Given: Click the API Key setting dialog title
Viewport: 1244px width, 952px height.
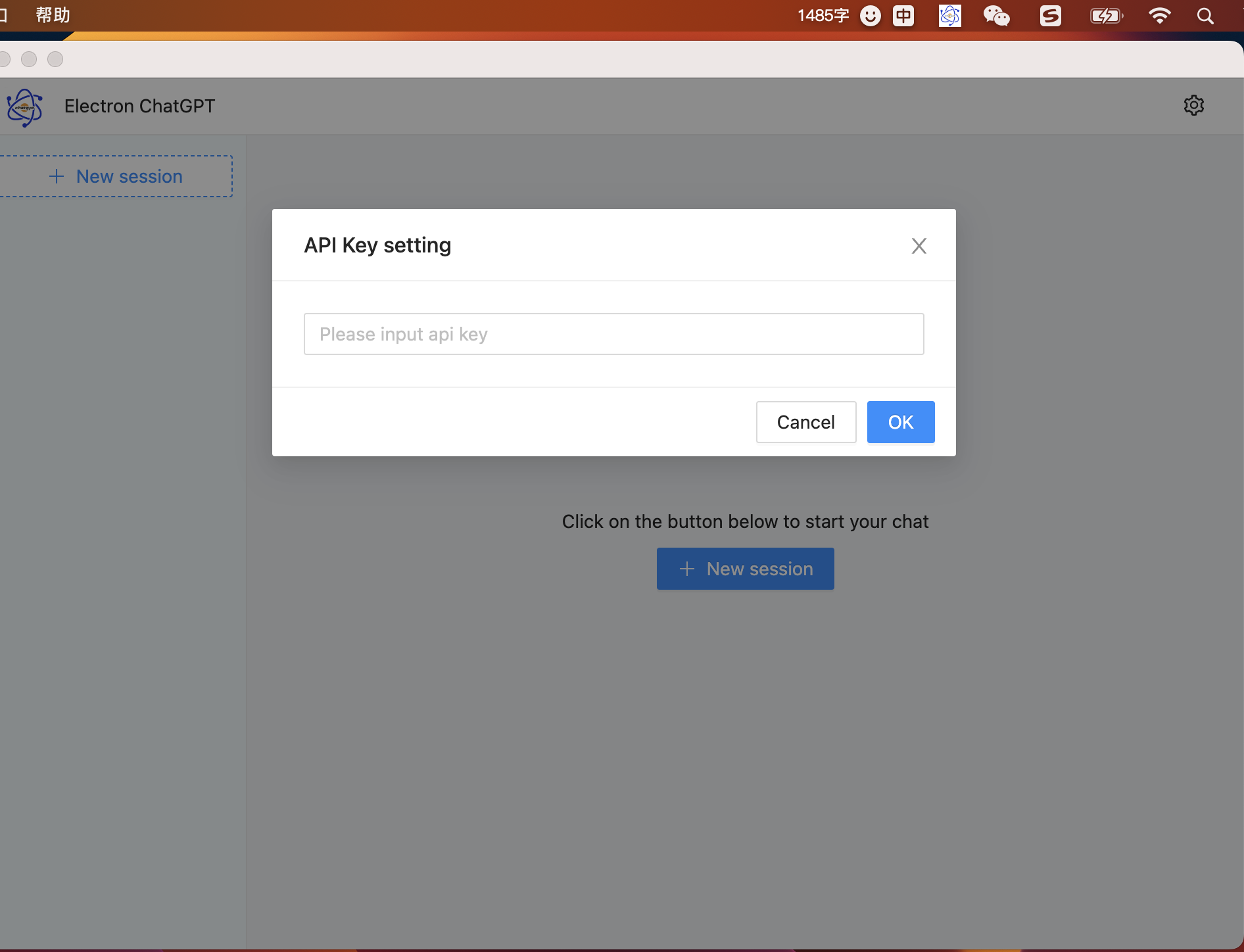Looking at the screenshot, I should (x=377, y=245).
